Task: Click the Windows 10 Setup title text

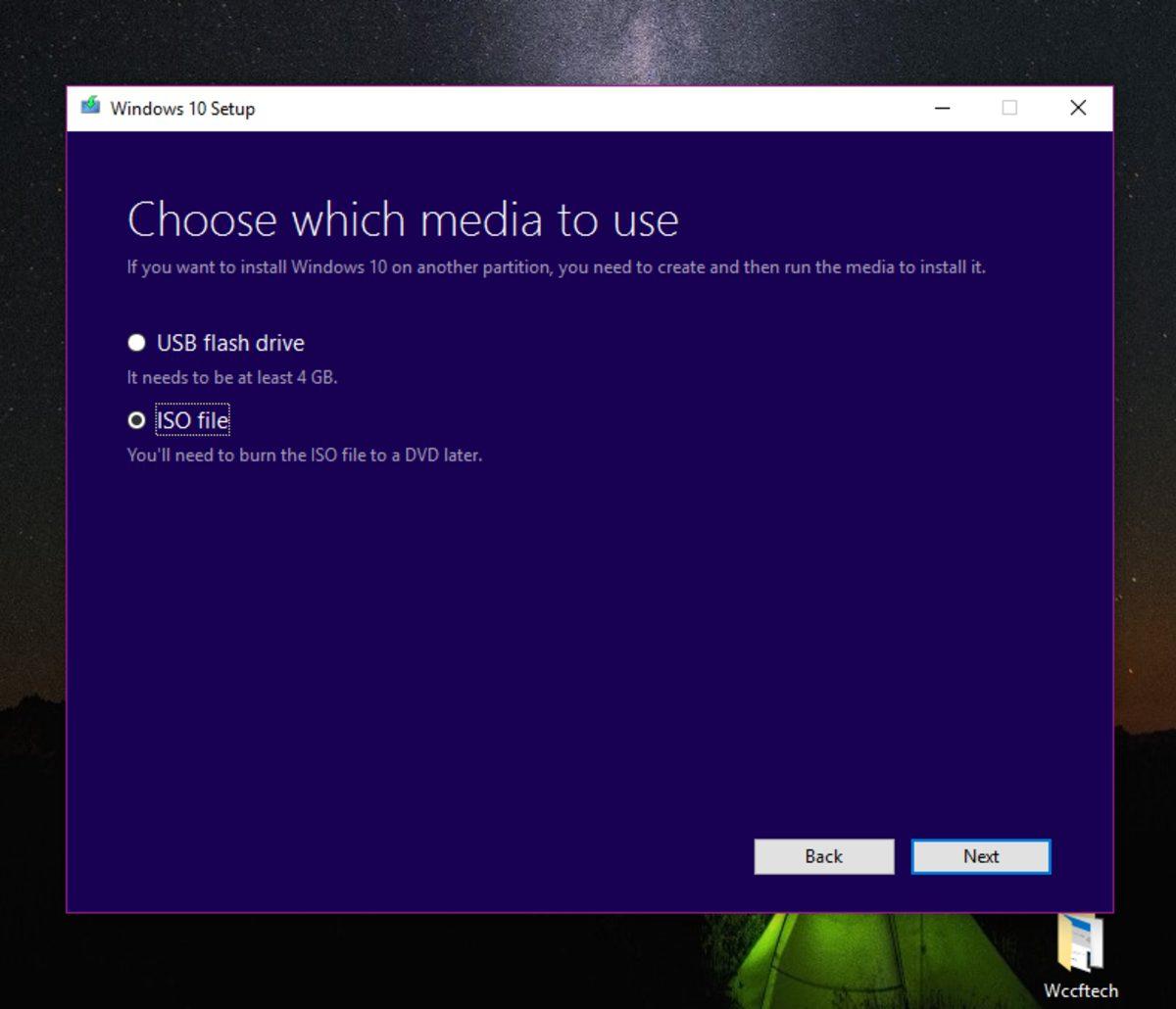Action: click(181, 109)
